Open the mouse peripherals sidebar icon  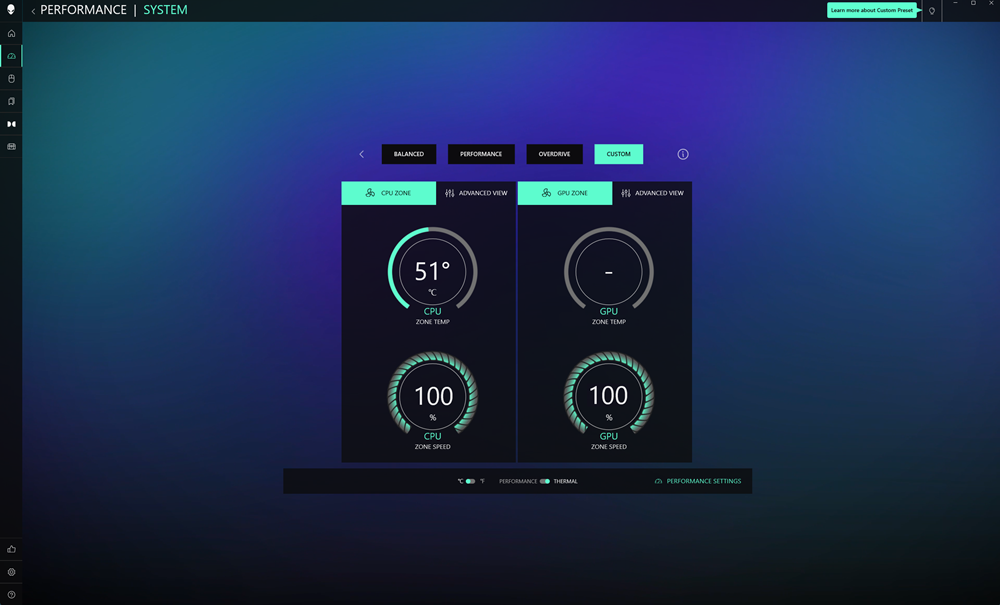11,78
